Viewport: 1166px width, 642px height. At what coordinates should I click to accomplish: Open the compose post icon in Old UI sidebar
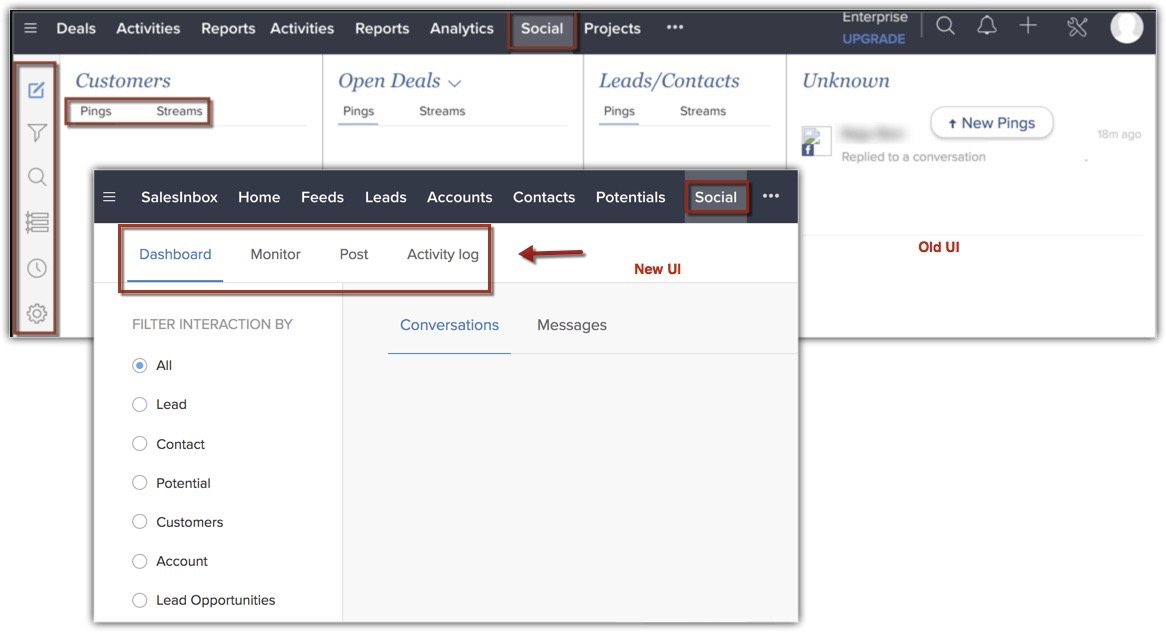36,91
